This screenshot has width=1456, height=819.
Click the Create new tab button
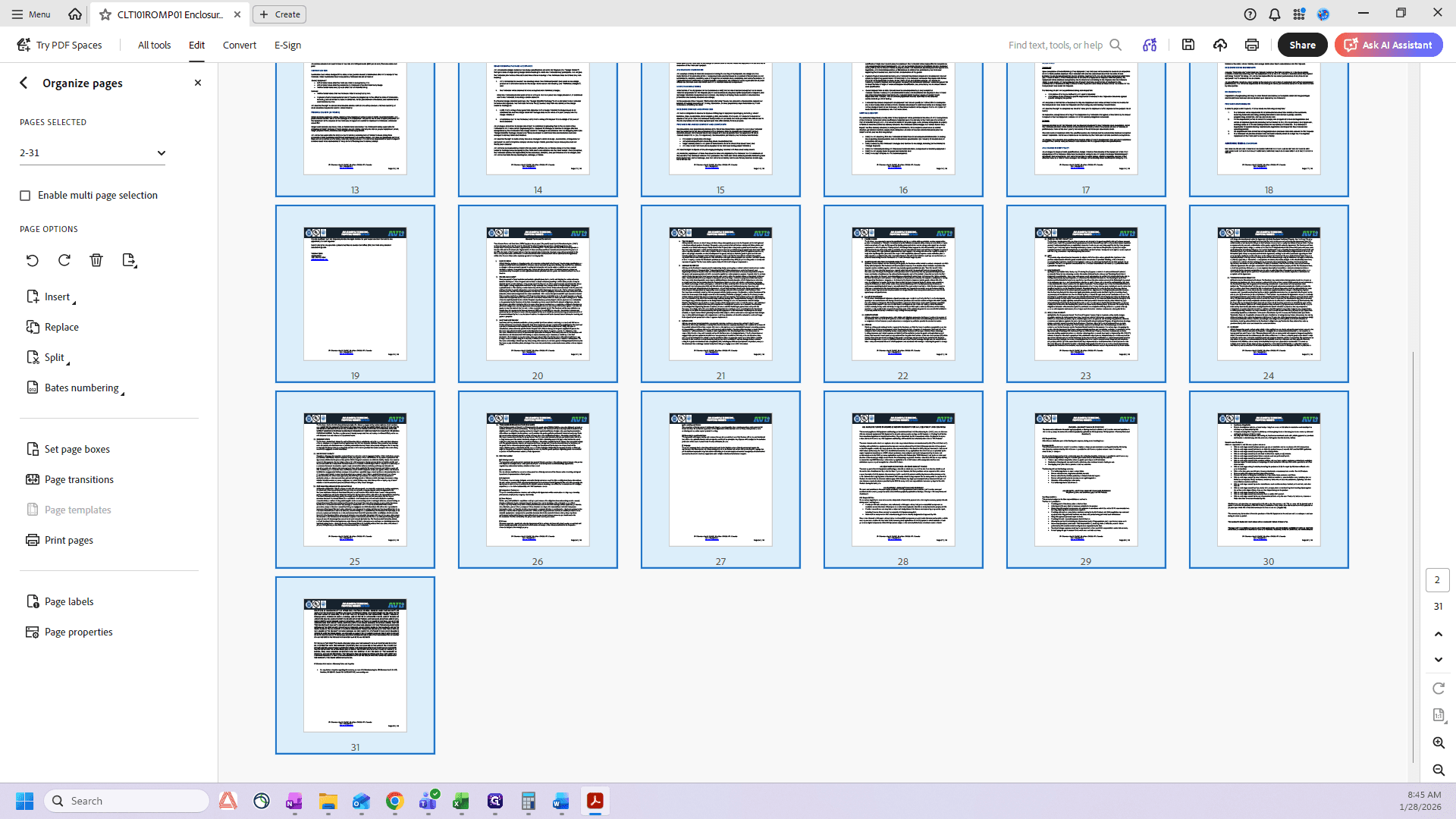(x=280, y=14)
